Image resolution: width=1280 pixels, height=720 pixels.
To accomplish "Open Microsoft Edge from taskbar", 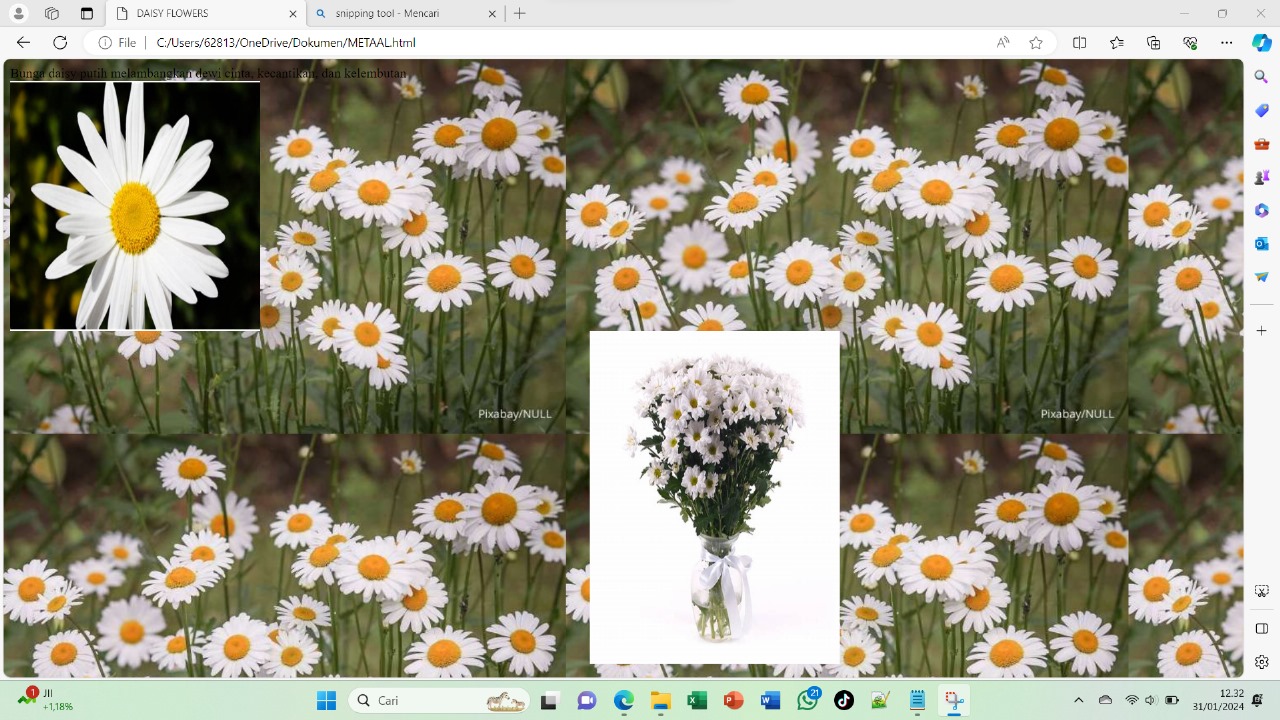I will pos(624,701).
